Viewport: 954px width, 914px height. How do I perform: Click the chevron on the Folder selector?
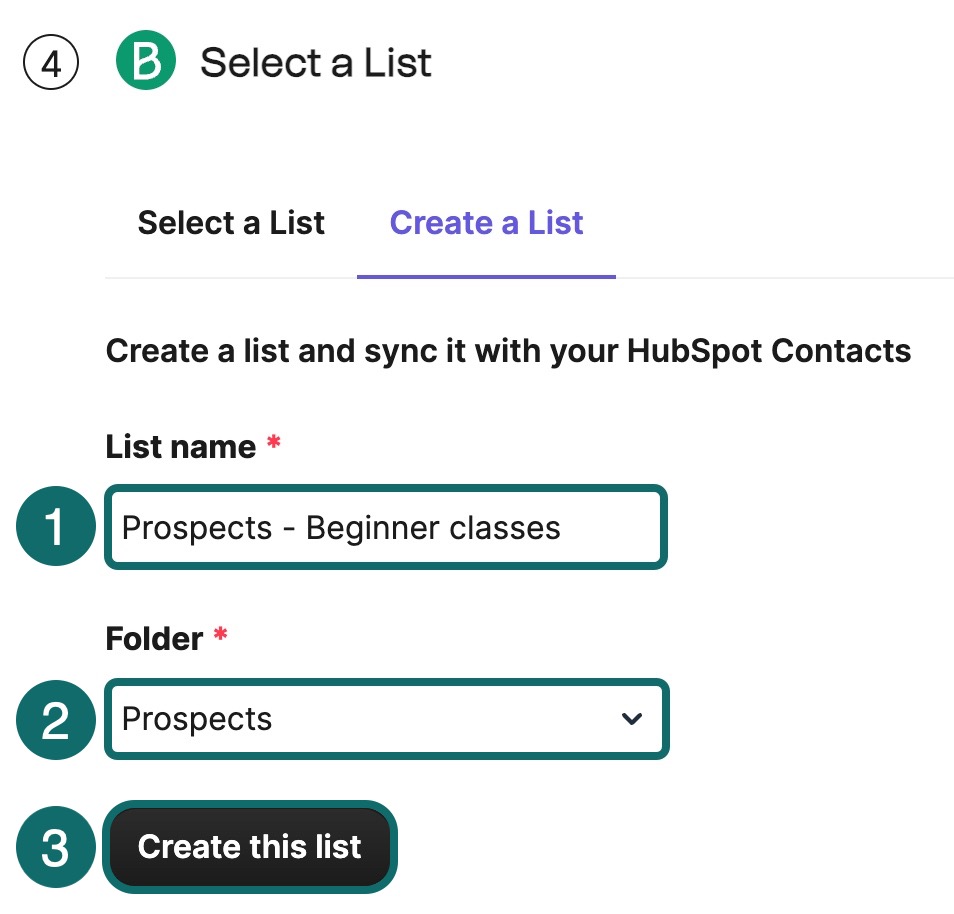[x=632, y=719]
